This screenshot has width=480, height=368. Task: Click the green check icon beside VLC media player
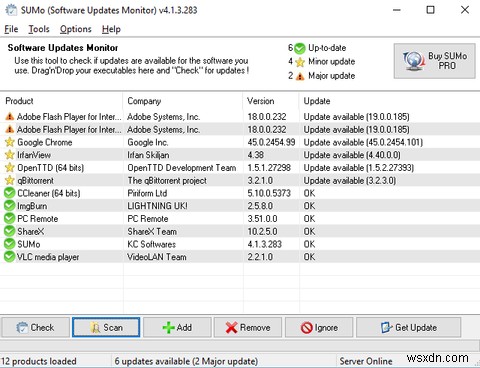(x=9, y=257)
